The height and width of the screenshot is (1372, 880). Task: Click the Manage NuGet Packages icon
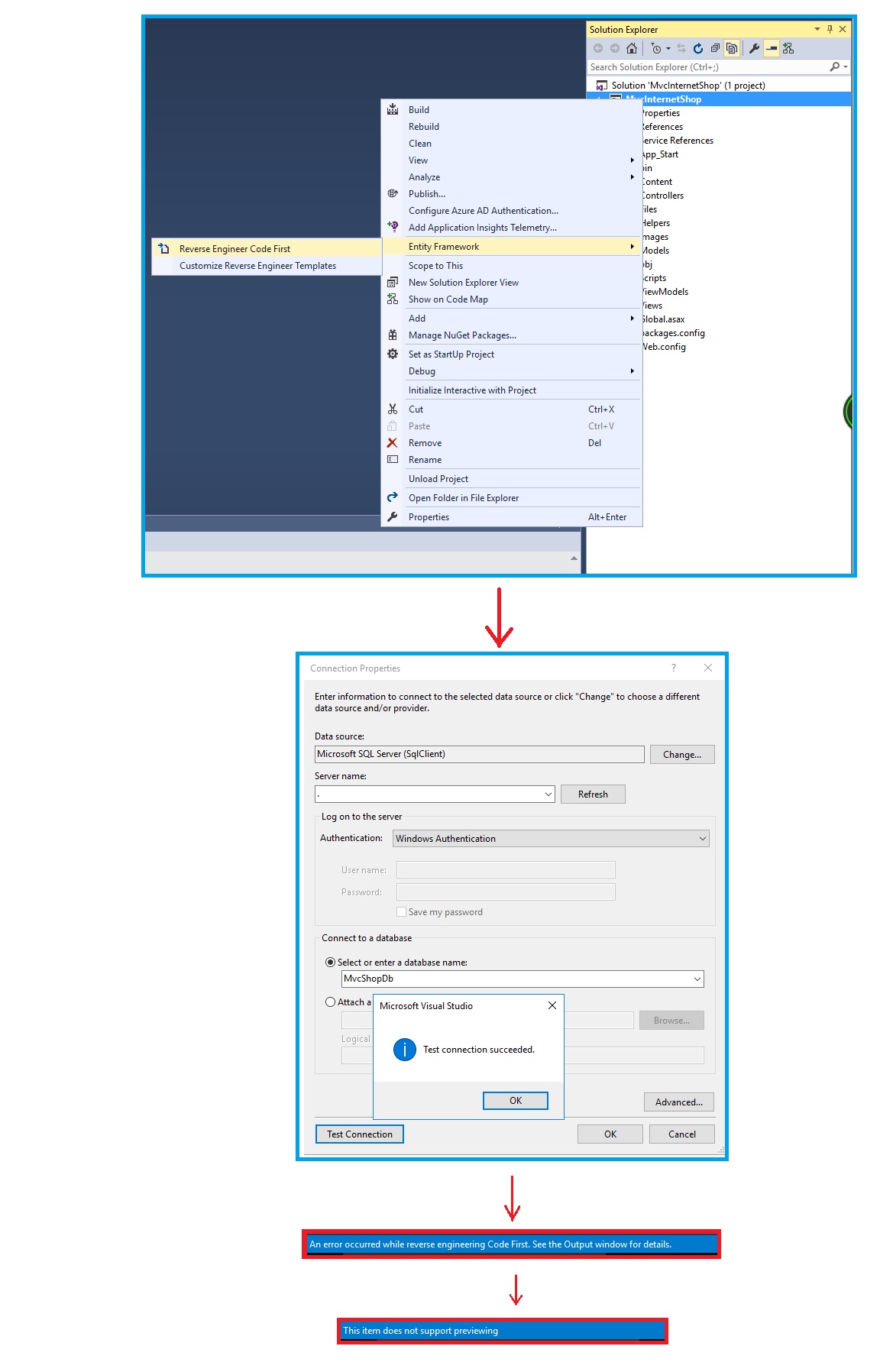[393, 335]
